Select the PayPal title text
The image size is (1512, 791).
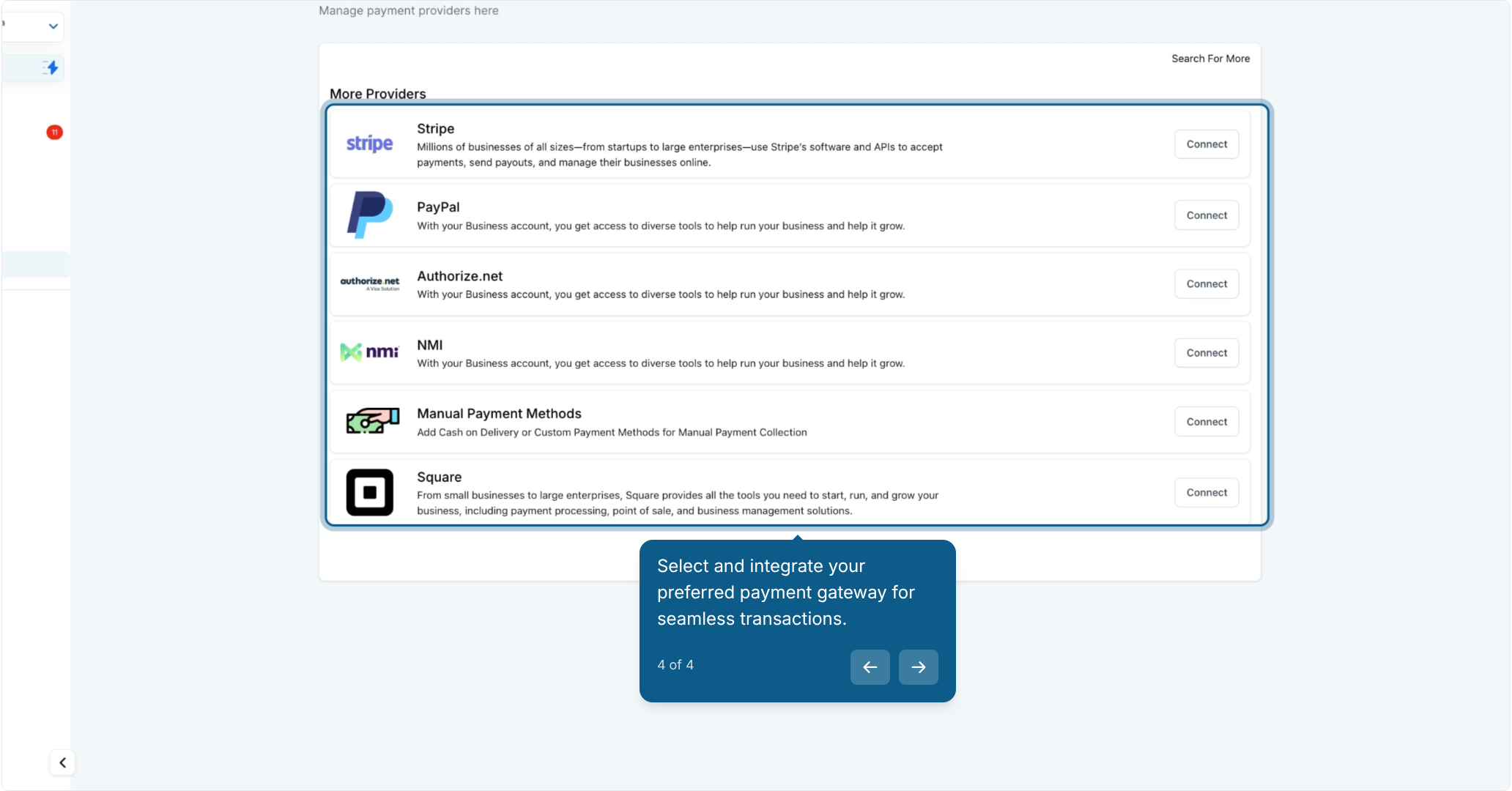coord(438,207)
